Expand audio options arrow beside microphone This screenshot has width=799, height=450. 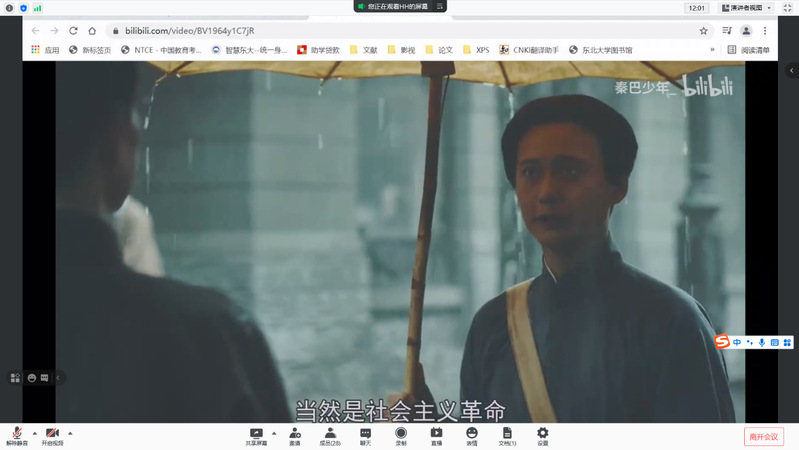click(x=35, y=433)
